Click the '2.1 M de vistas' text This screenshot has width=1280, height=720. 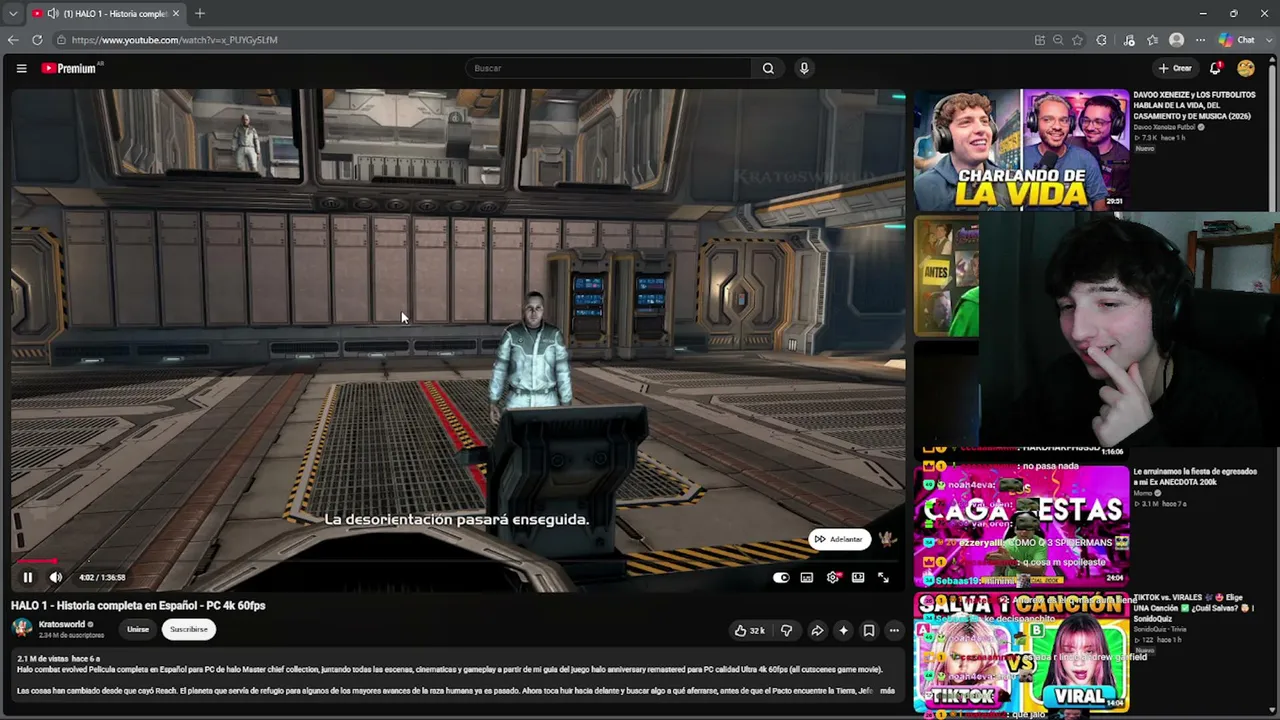(43, 659)
